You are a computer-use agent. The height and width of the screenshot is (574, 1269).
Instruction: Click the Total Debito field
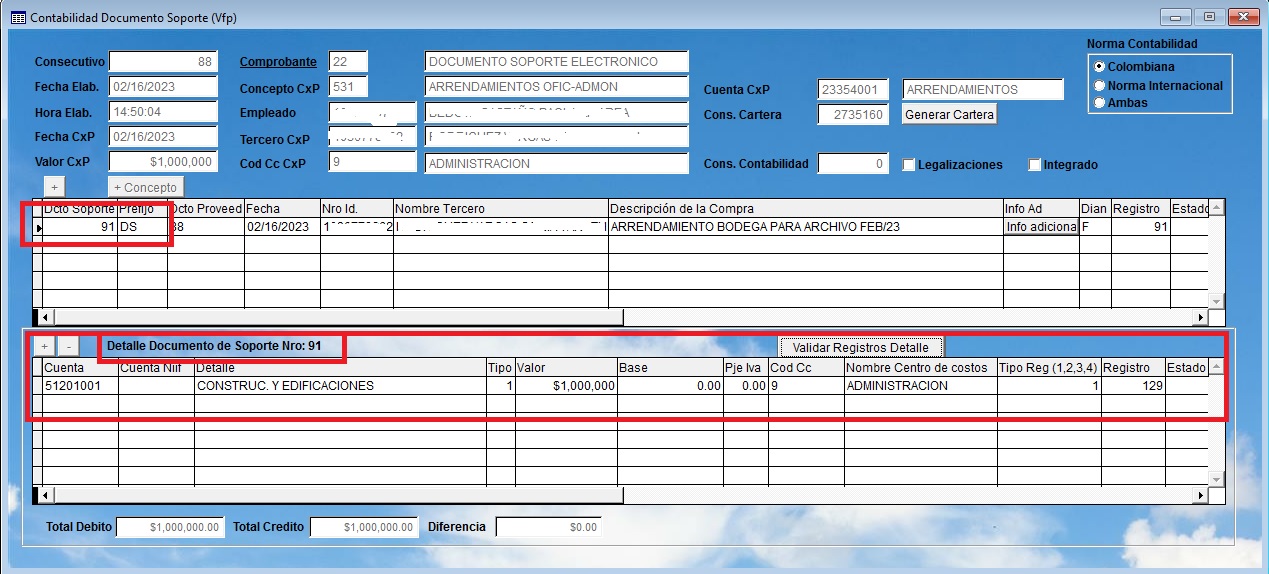(171, 527)
